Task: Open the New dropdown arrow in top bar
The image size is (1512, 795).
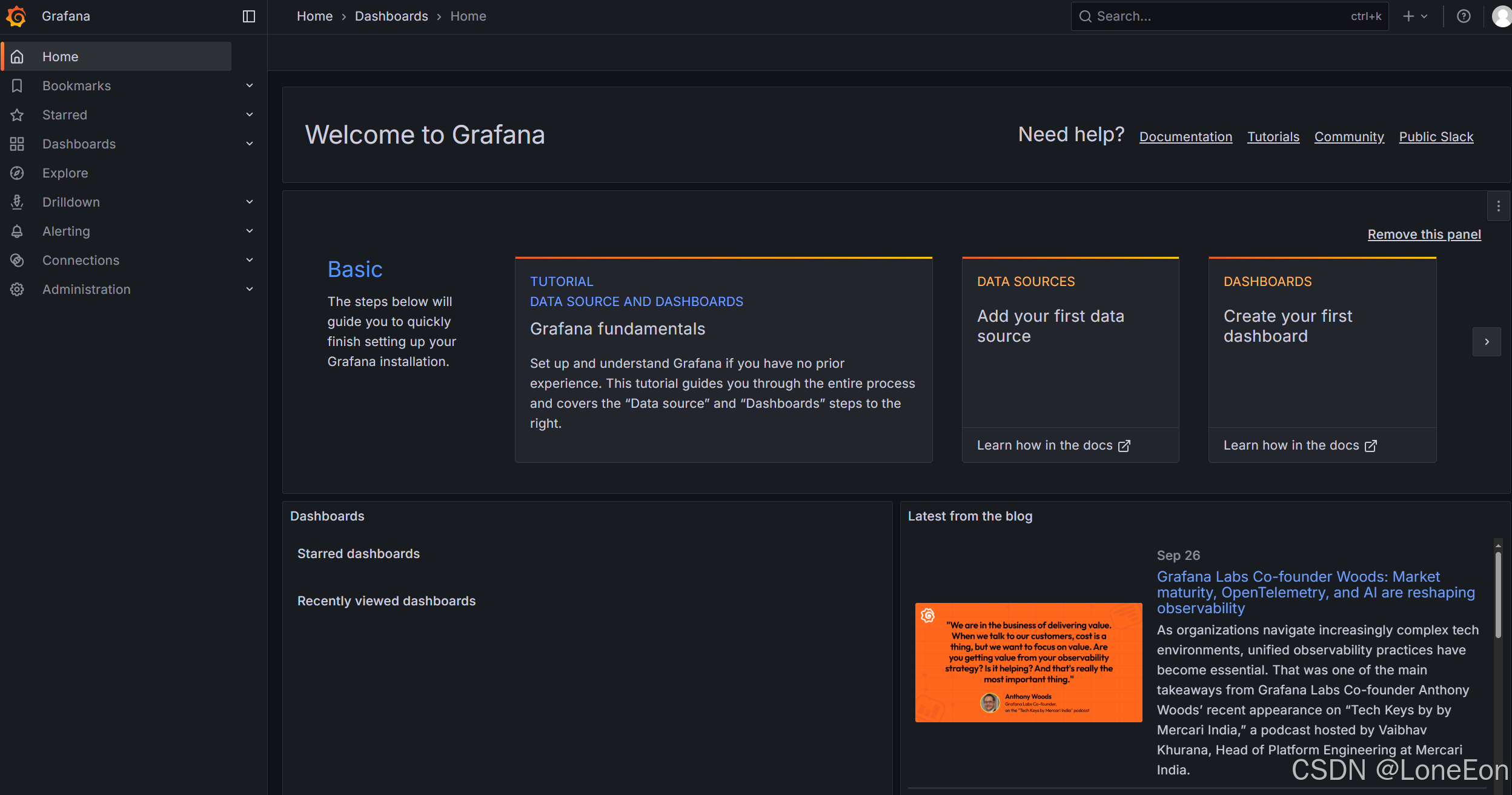Action: pyautogui.click(x=1424, y=16)
